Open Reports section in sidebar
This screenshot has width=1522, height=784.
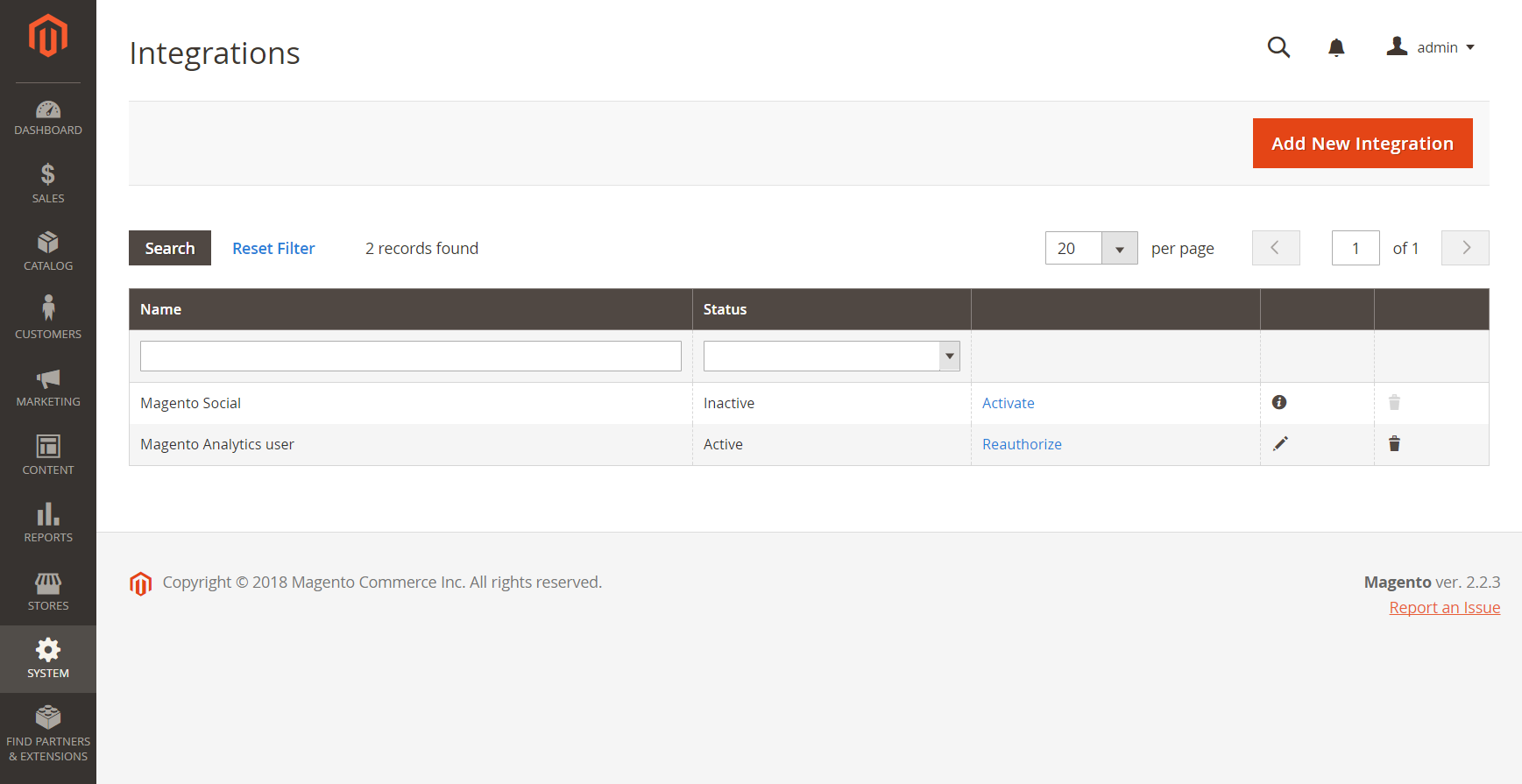48,523
